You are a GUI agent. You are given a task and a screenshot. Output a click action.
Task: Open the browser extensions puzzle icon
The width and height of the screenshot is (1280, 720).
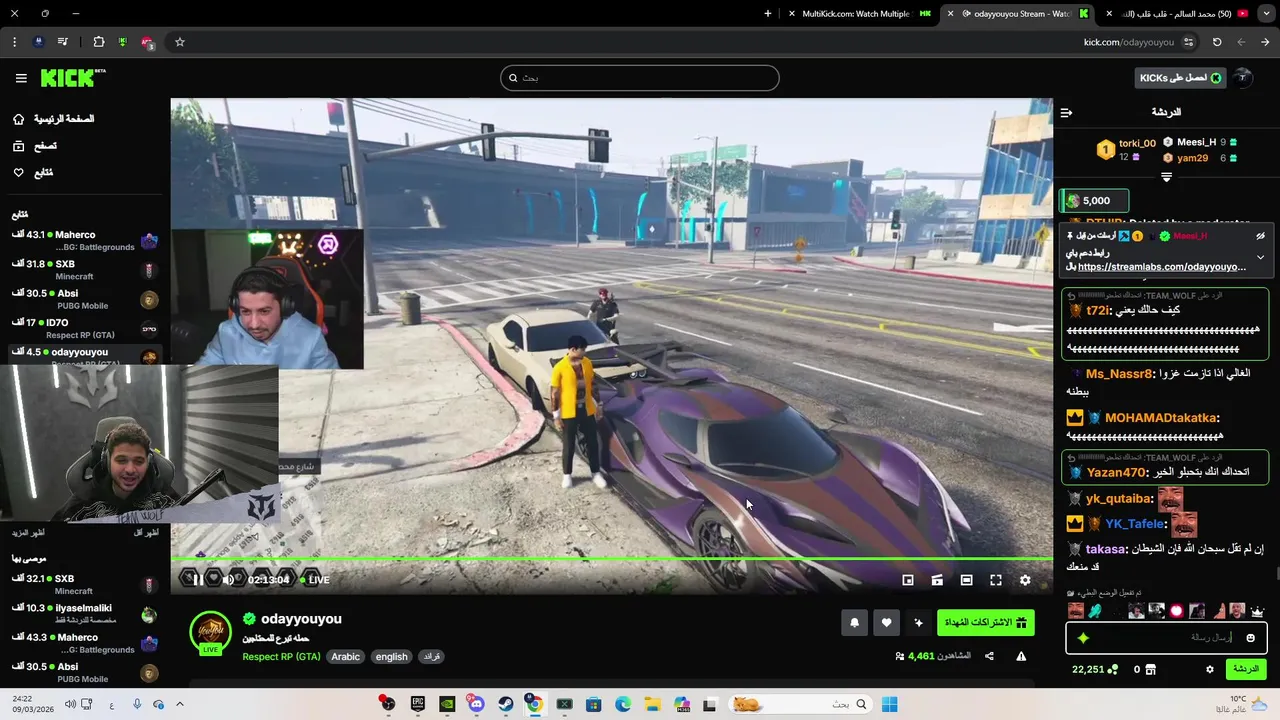click(x=98, y=42)
